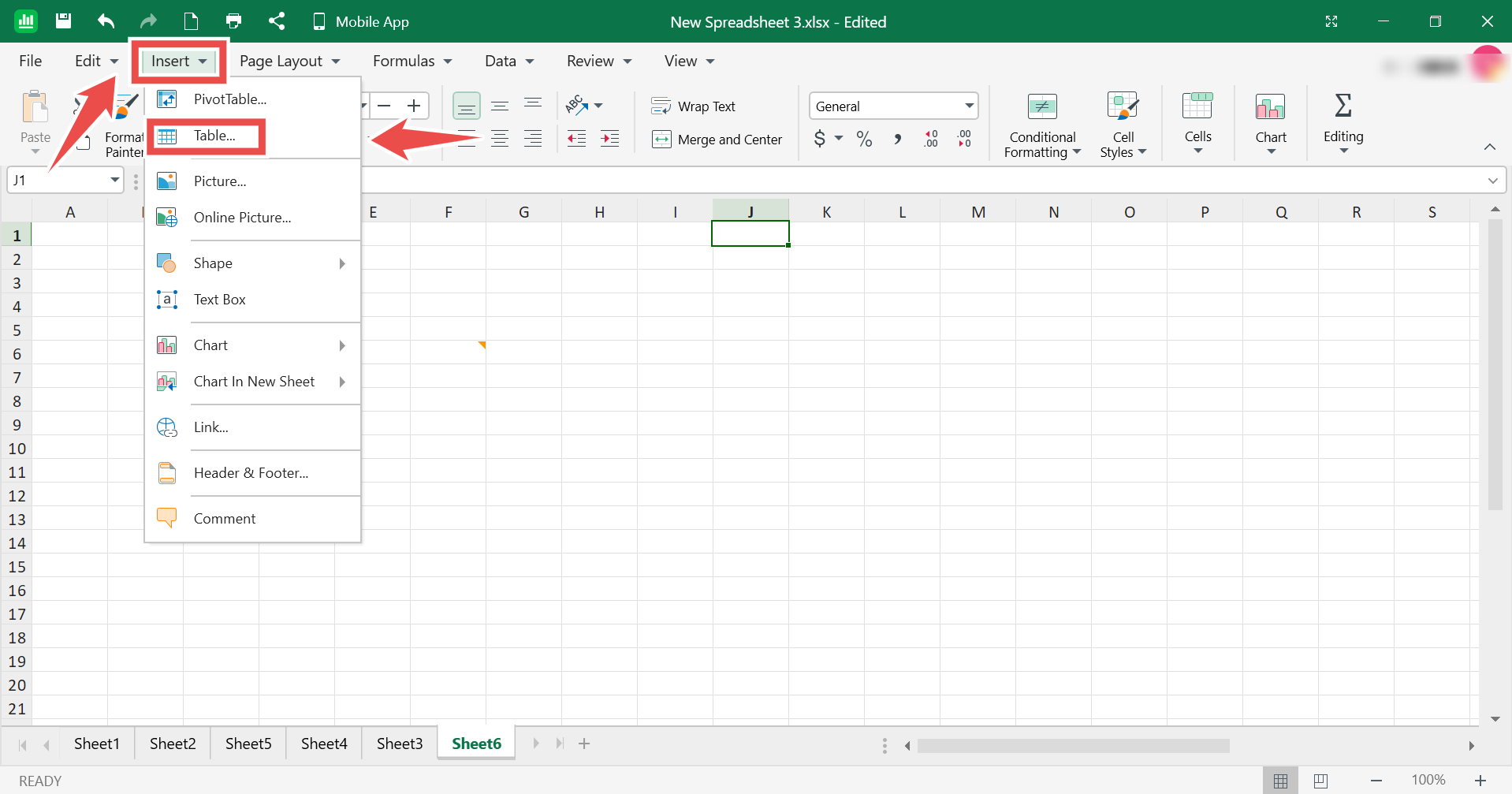Switch to Sheet1 tab
The image size is (1512, 794).
97,744
